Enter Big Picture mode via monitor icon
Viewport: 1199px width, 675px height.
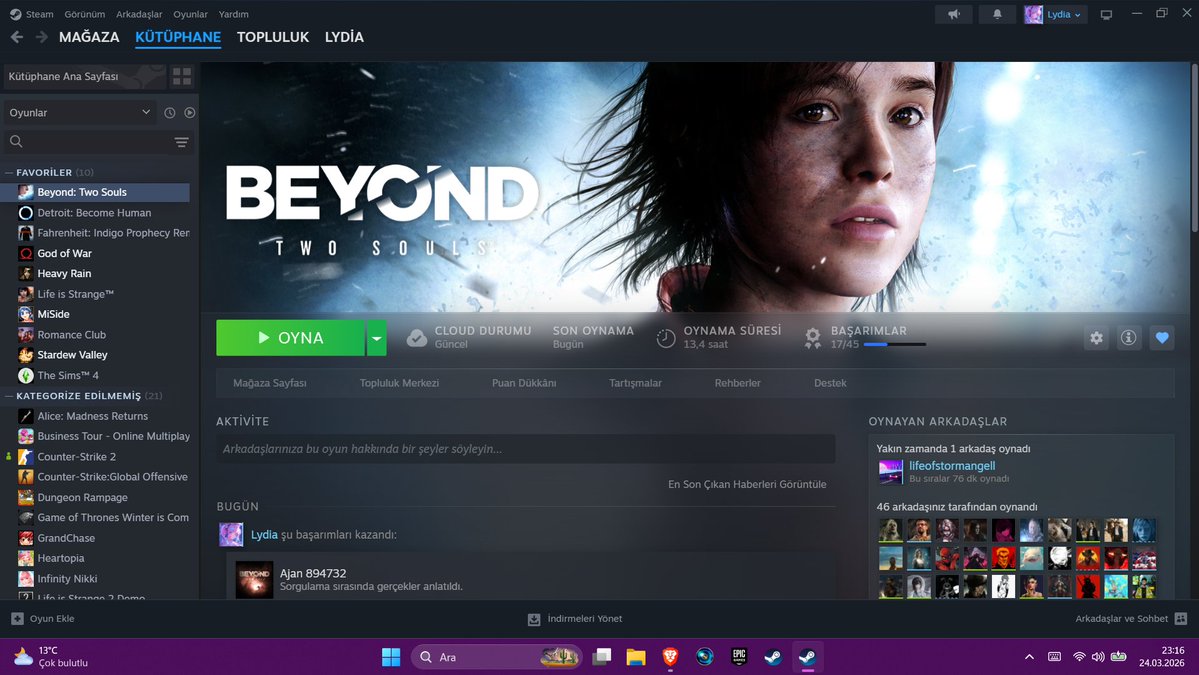pos(1106,14)
